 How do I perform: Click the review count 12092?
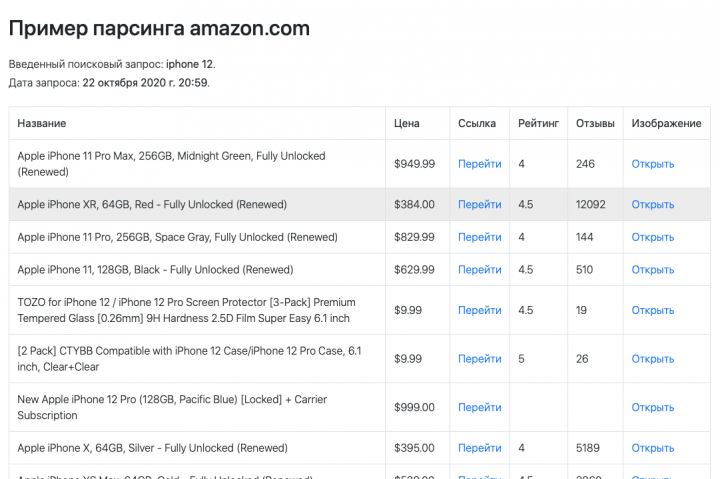pyautogui.click(x=591, y=204)
